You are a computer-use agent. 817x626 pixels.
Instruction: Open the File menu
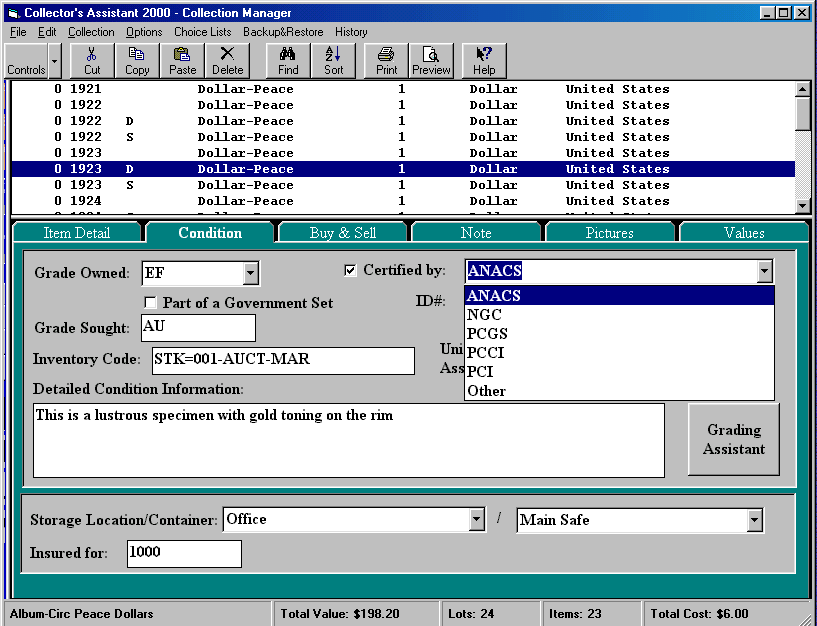pyautogui.click(x=18, y=32)
